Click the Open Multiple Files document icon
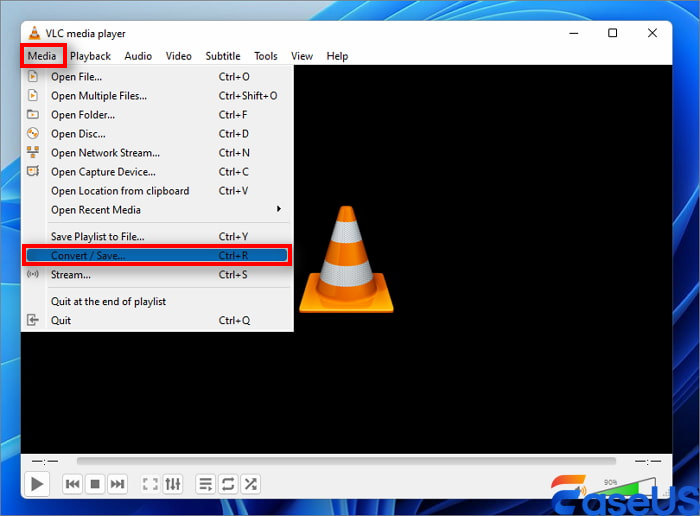700x516 pixels. coord(33,96)
